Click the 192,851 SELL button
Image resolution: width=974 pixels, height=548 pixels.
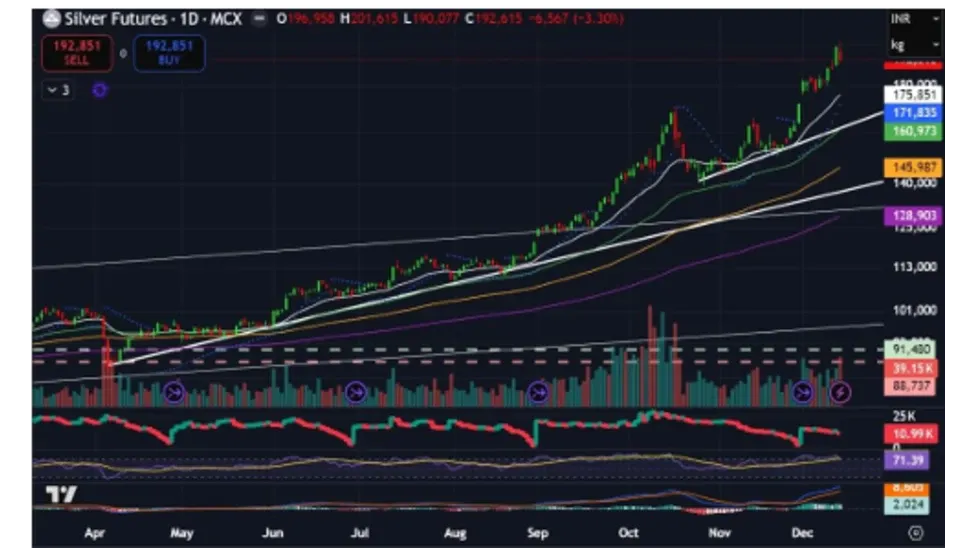(77, 53)
